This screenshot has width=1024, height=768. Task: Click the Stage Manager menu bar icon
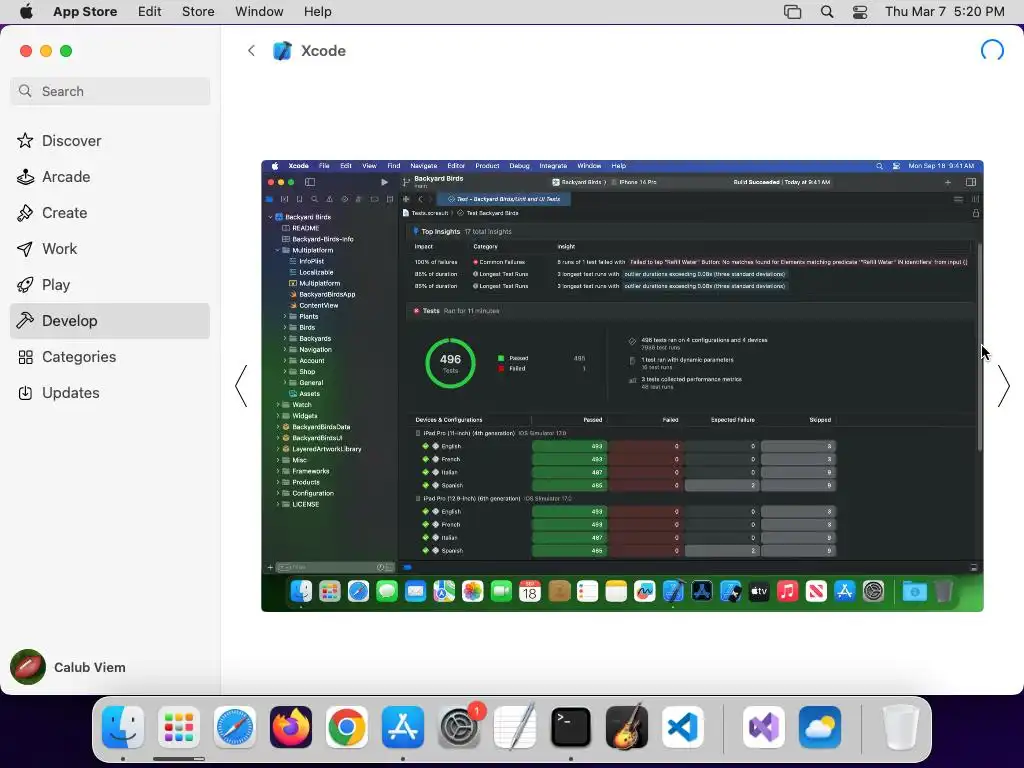pyautogui.click(x=792, y=12)
